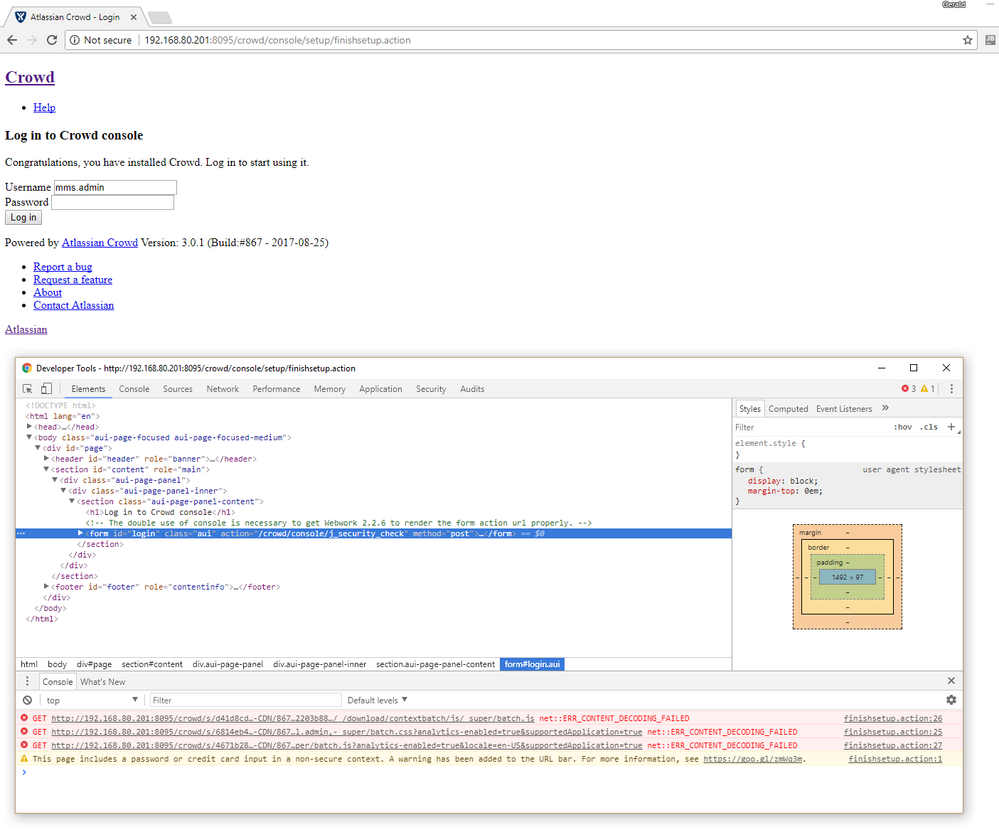The height and width of the screenshot is (840, 999).
Task: Toggle :hov element state button
Action: click(x=902, y=427)
